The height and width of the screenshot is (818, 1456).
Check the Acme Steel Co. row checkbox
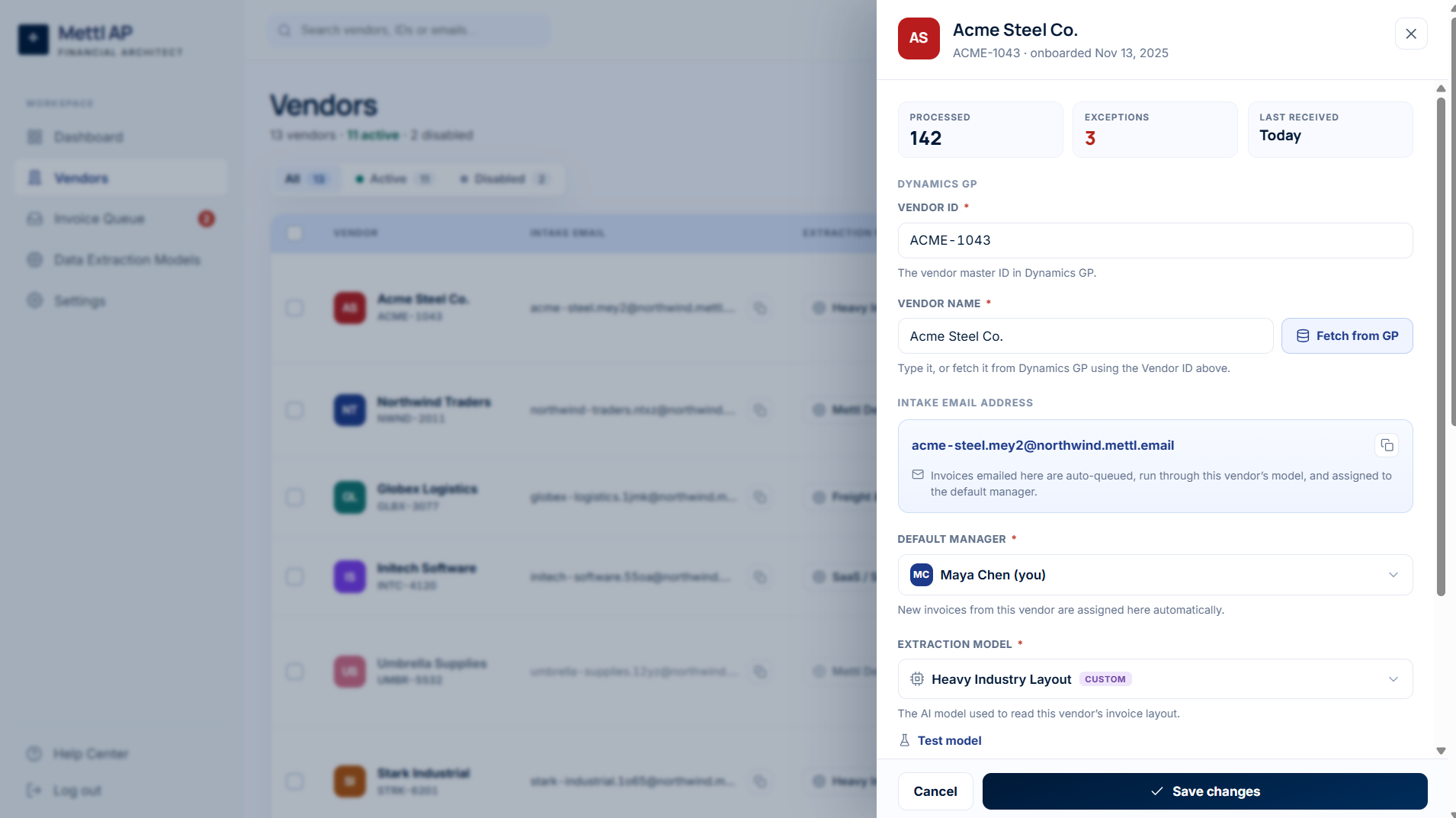294,308
